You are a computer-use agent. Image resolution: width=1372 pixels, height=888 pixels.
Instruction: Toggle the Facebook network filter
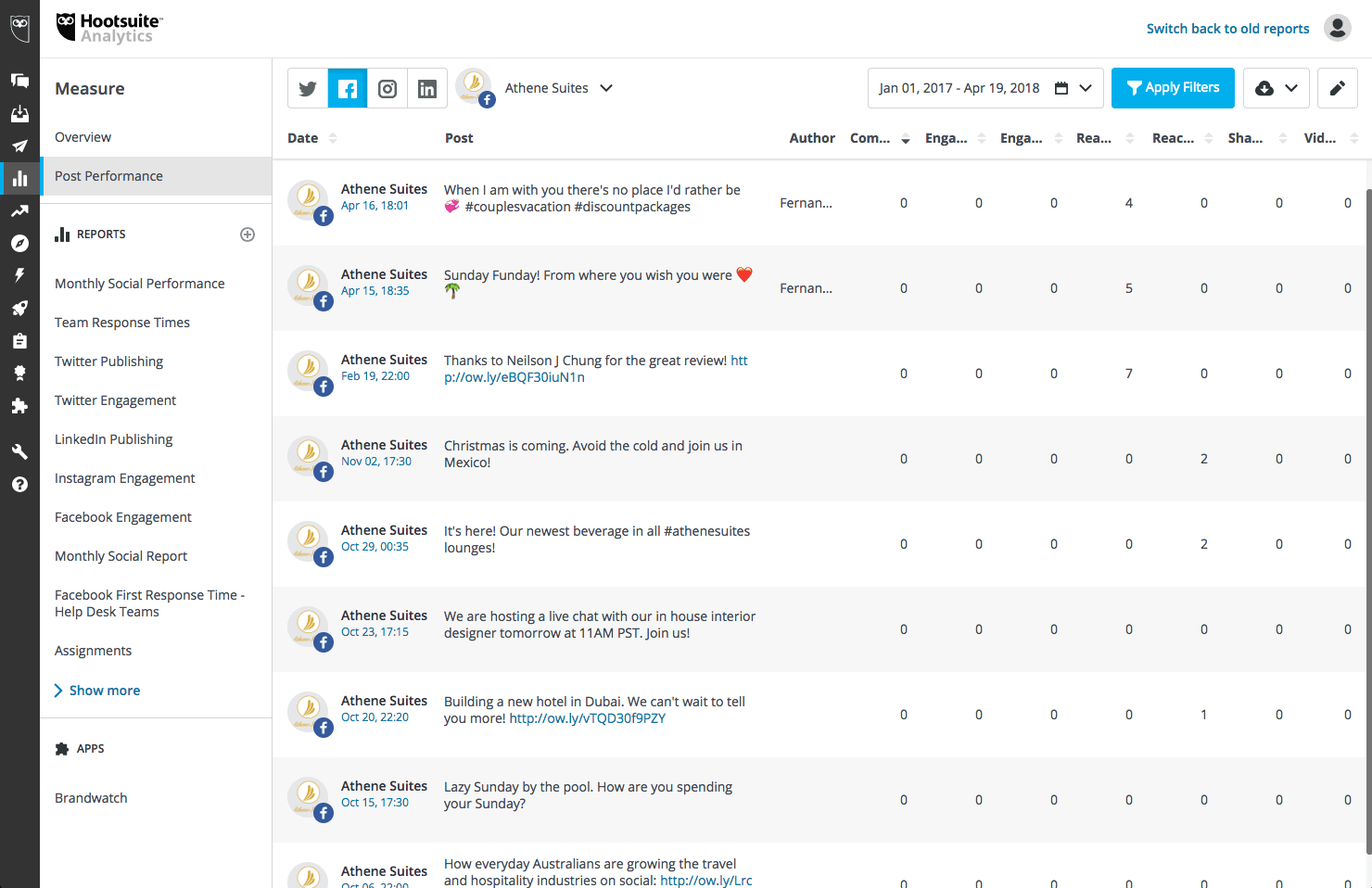pyautogui.click(x=348, y=89)
